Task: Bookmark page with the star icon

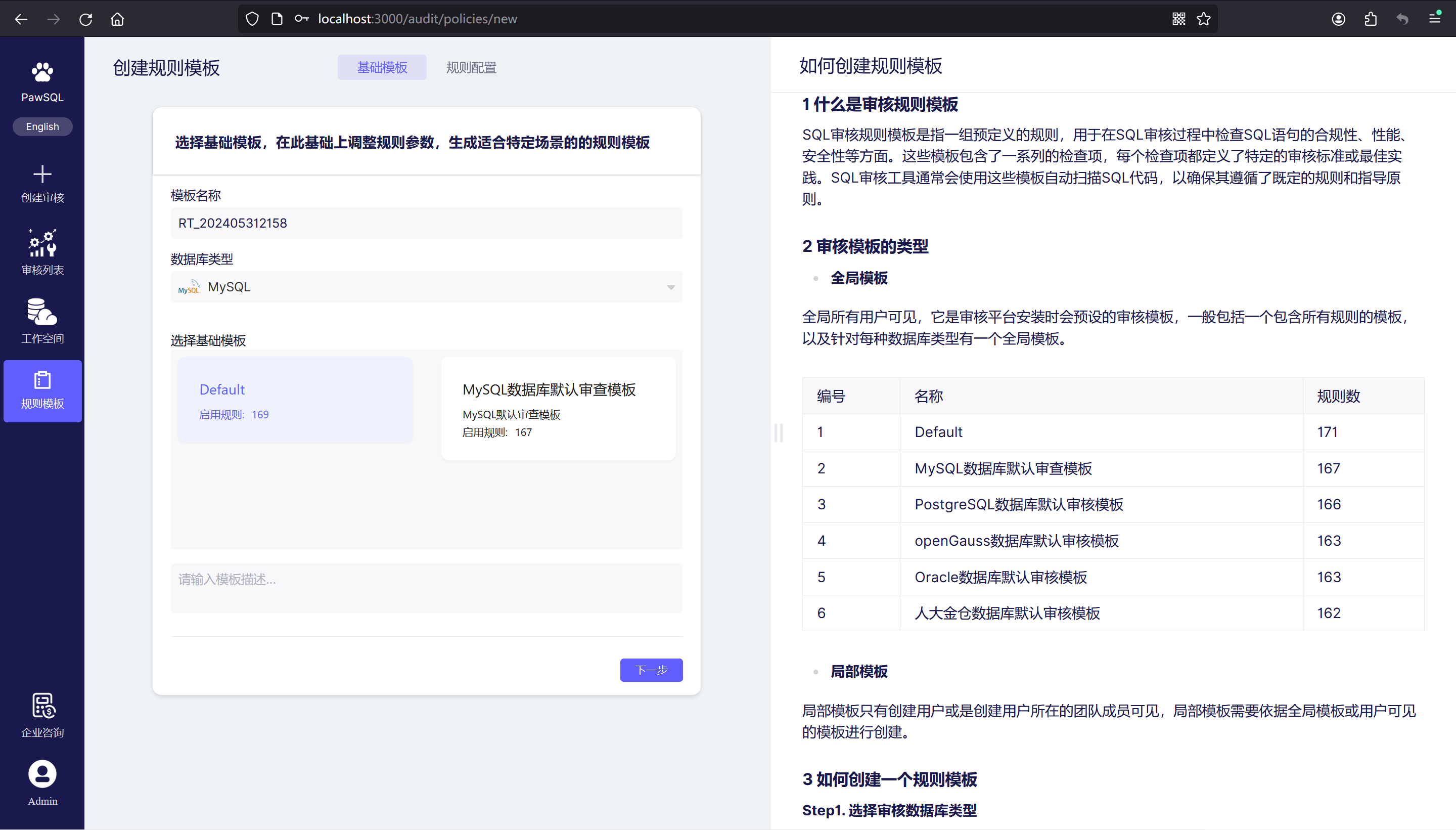Action: (1204, 19)
